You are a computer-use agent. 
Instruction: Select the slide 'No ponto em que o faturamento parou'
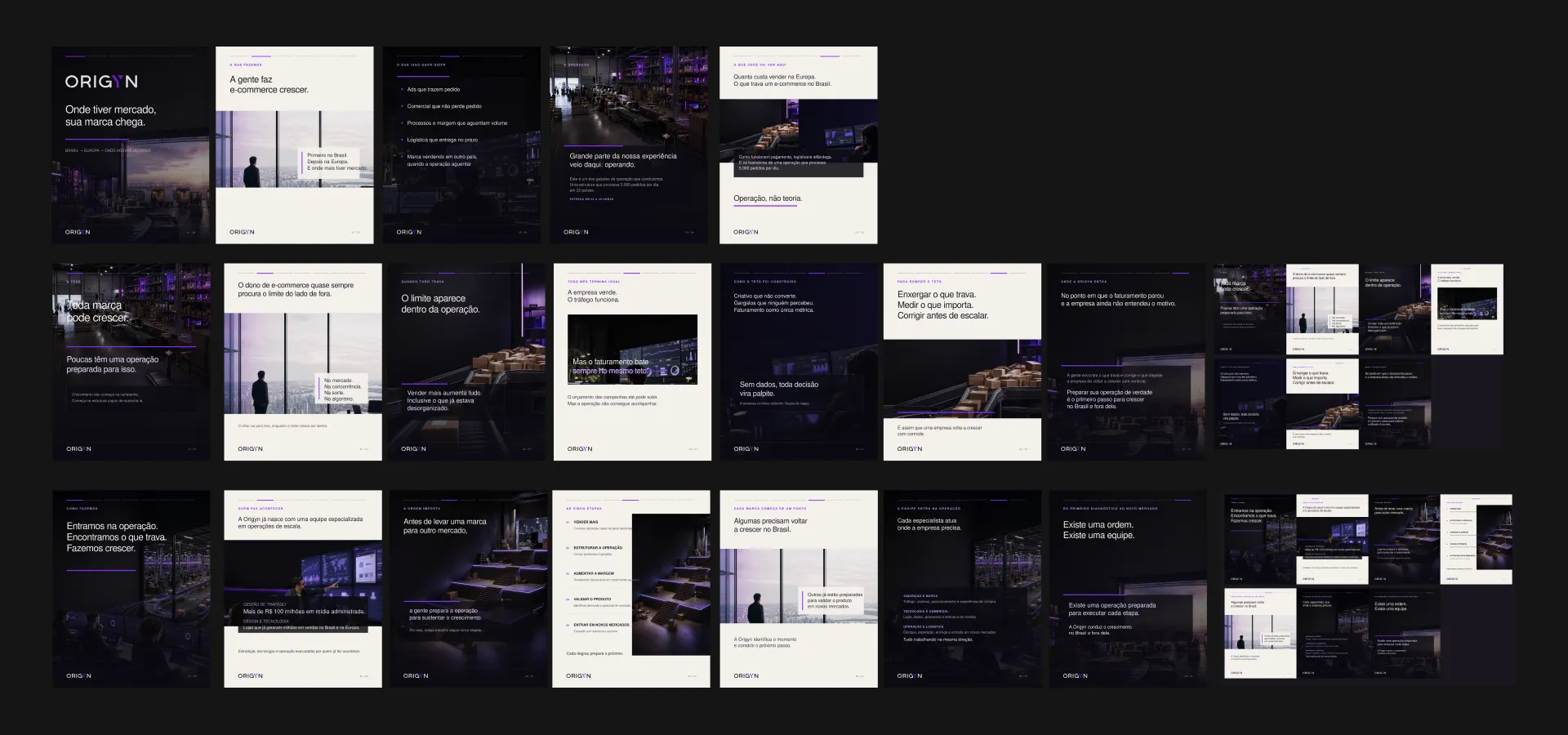[1127, 362]
